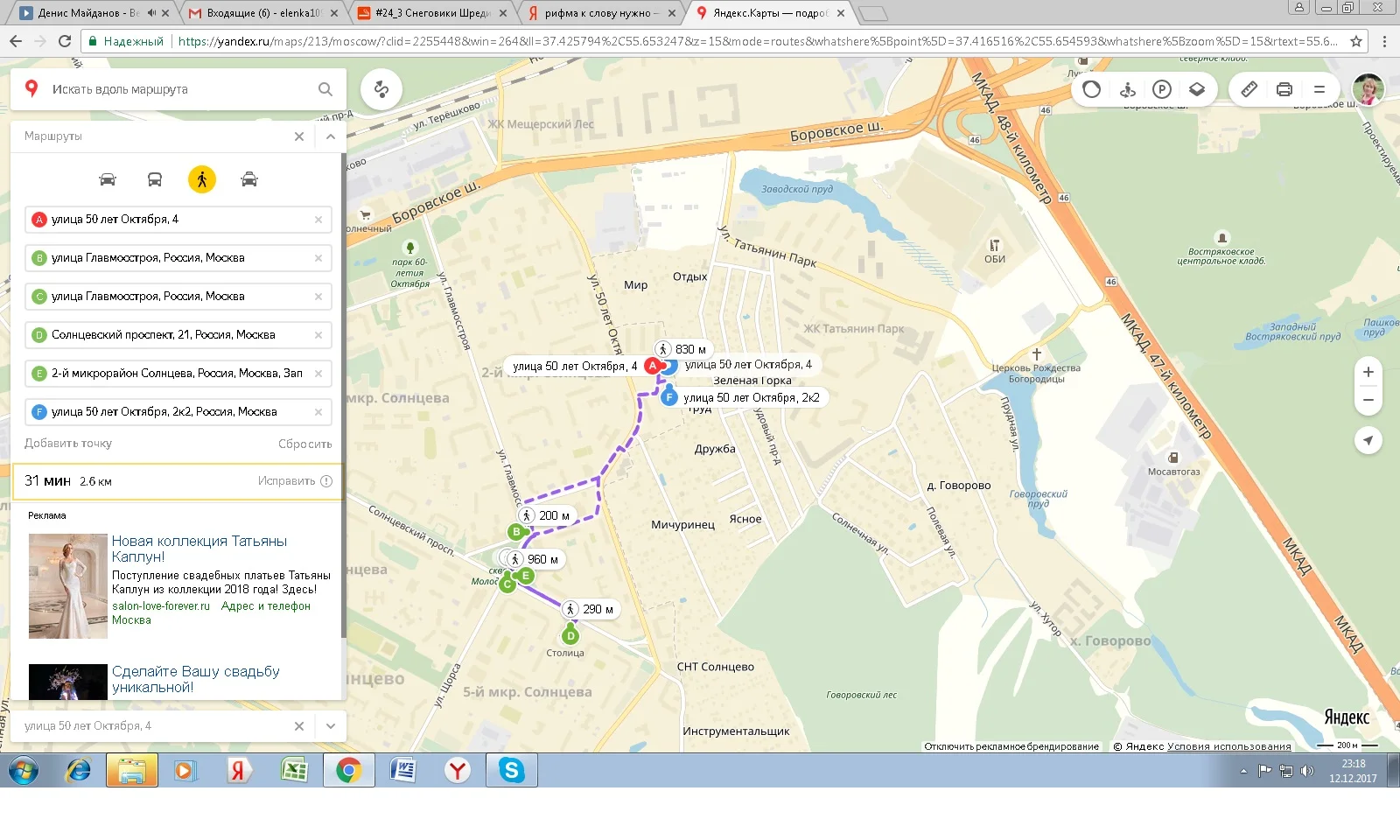Click the search magnifier in the route search box
The width and height of the screenshot is (1400, 840).
[x=325, y=89]
